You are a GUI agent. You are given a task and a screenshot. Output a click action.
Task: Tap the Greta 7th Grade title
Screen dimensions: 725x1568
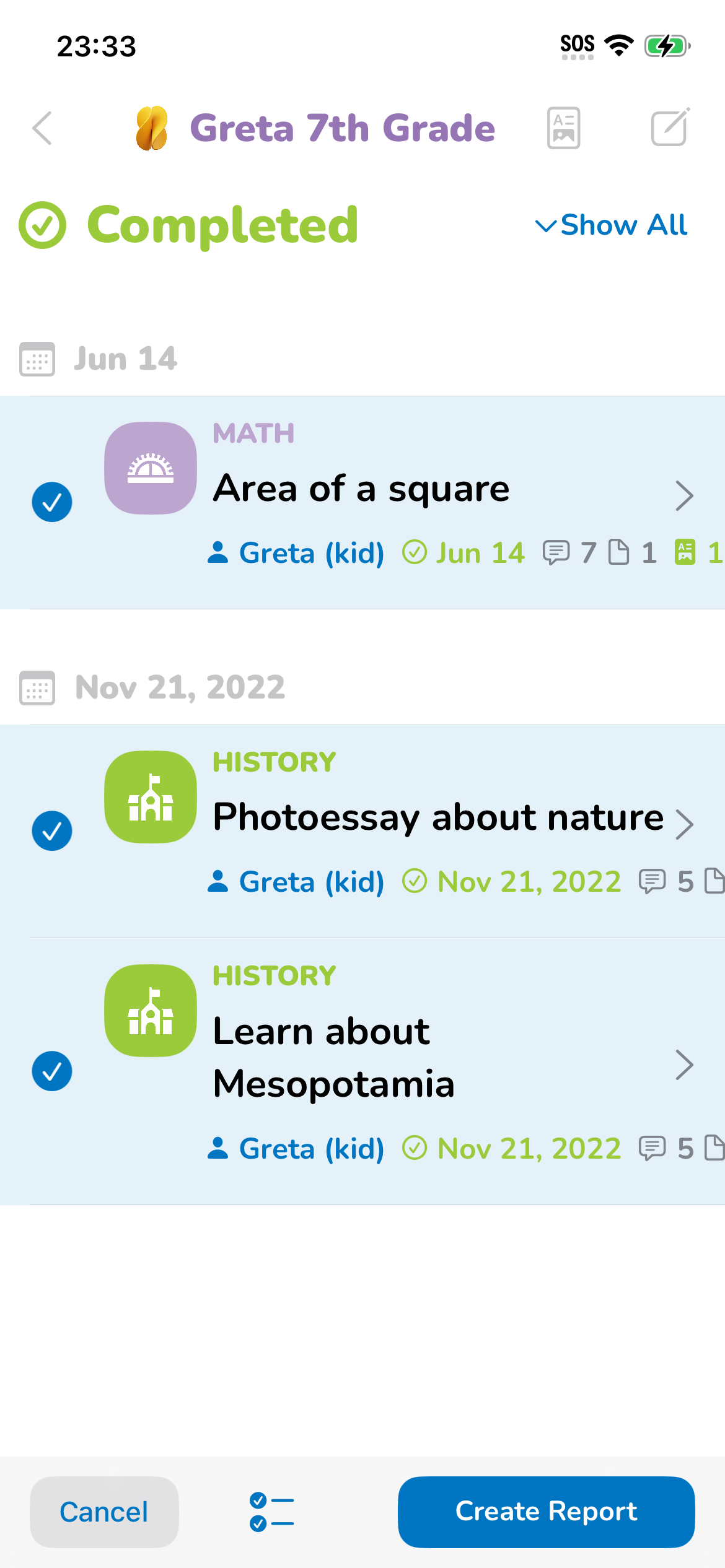tap(342, 128)
